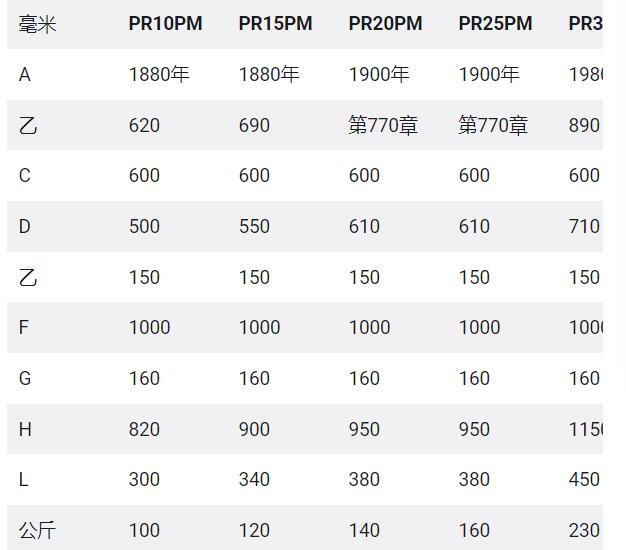Select the PR15PM column header
The width and height of the screenshot is (626, 550).
(x=275, y=23)
